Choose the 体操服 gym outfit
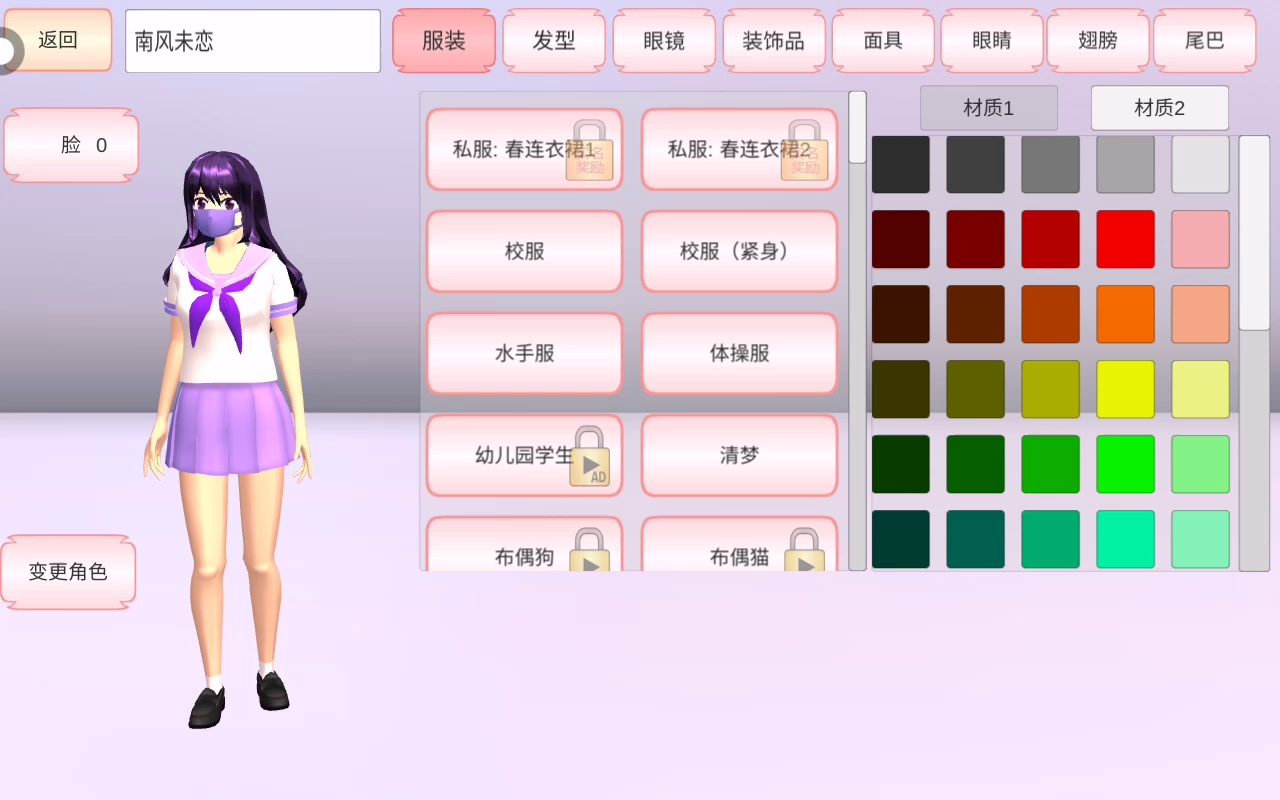This screenshot has width=1280, height=800. coord(739,354)
